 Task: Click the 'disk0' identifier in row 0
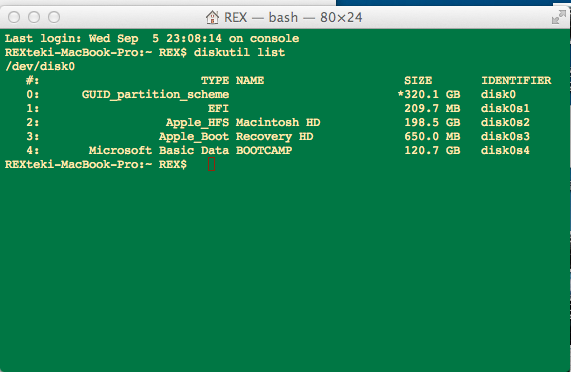click(x=499, y=95)
